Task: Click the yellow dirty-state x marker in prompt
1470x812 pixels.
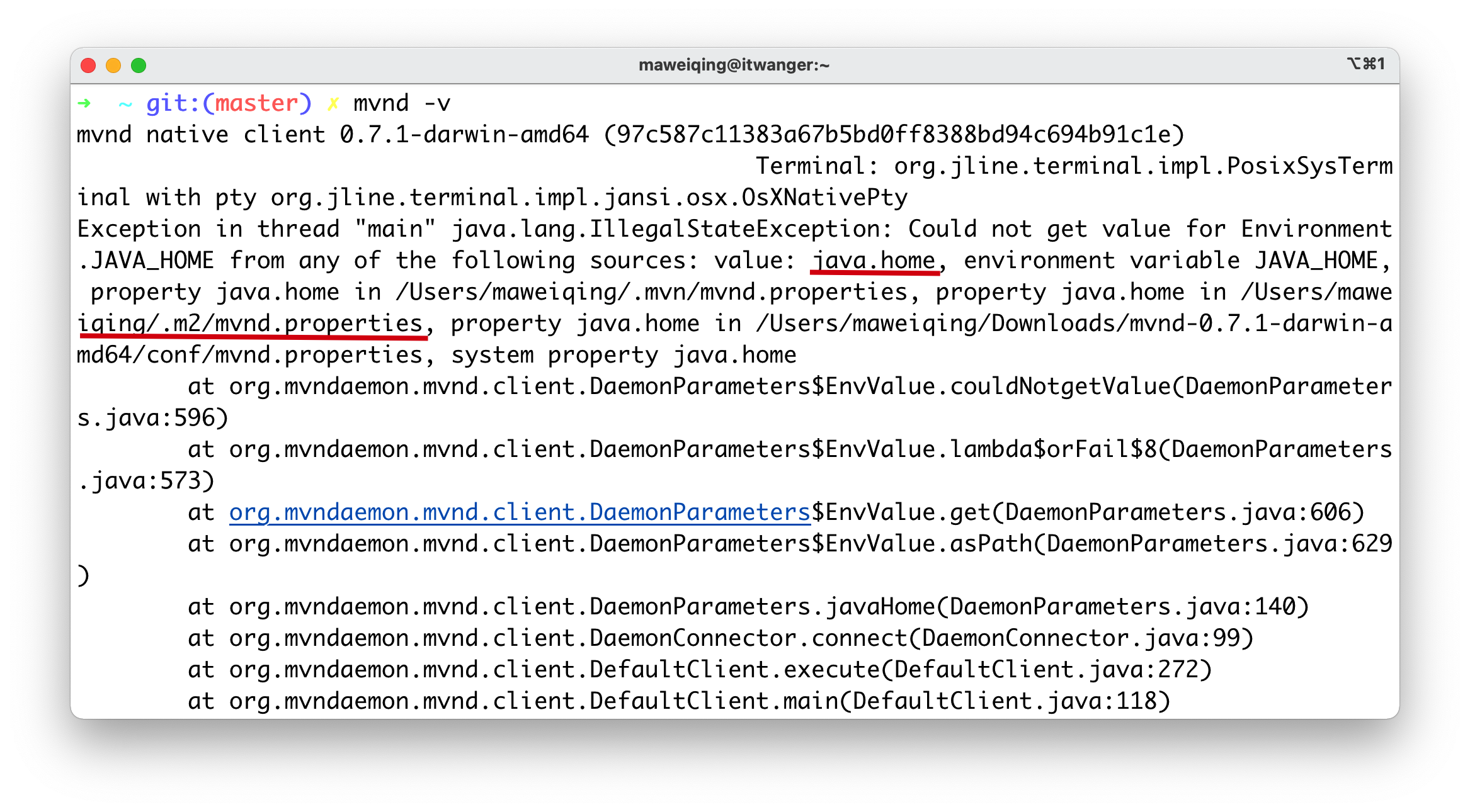Action: [333, 103]
